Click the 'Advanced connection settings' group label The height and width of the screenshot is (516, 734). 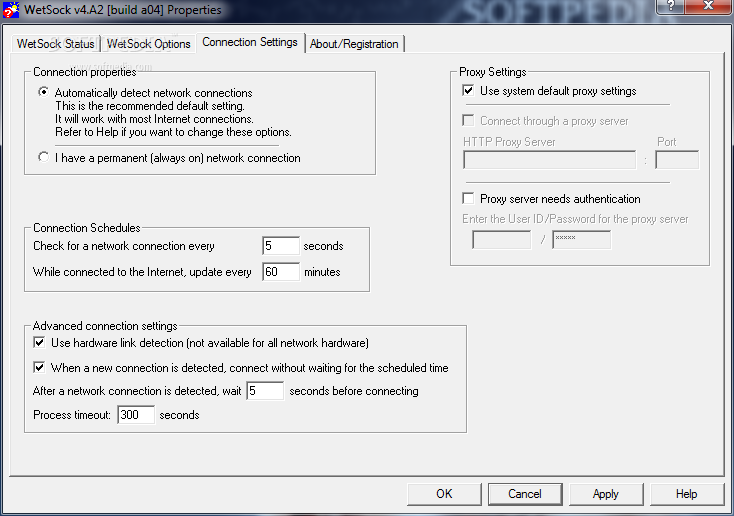click(105, 326)
